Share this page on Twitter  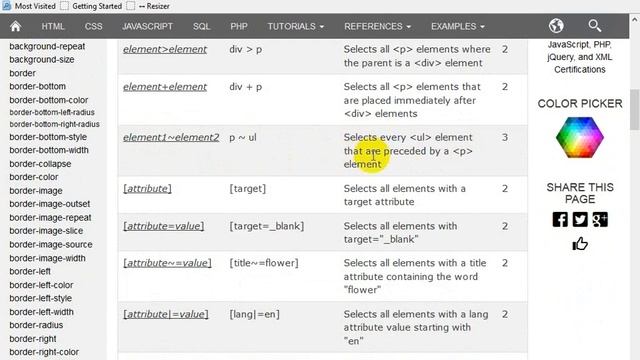click(580, 220)
